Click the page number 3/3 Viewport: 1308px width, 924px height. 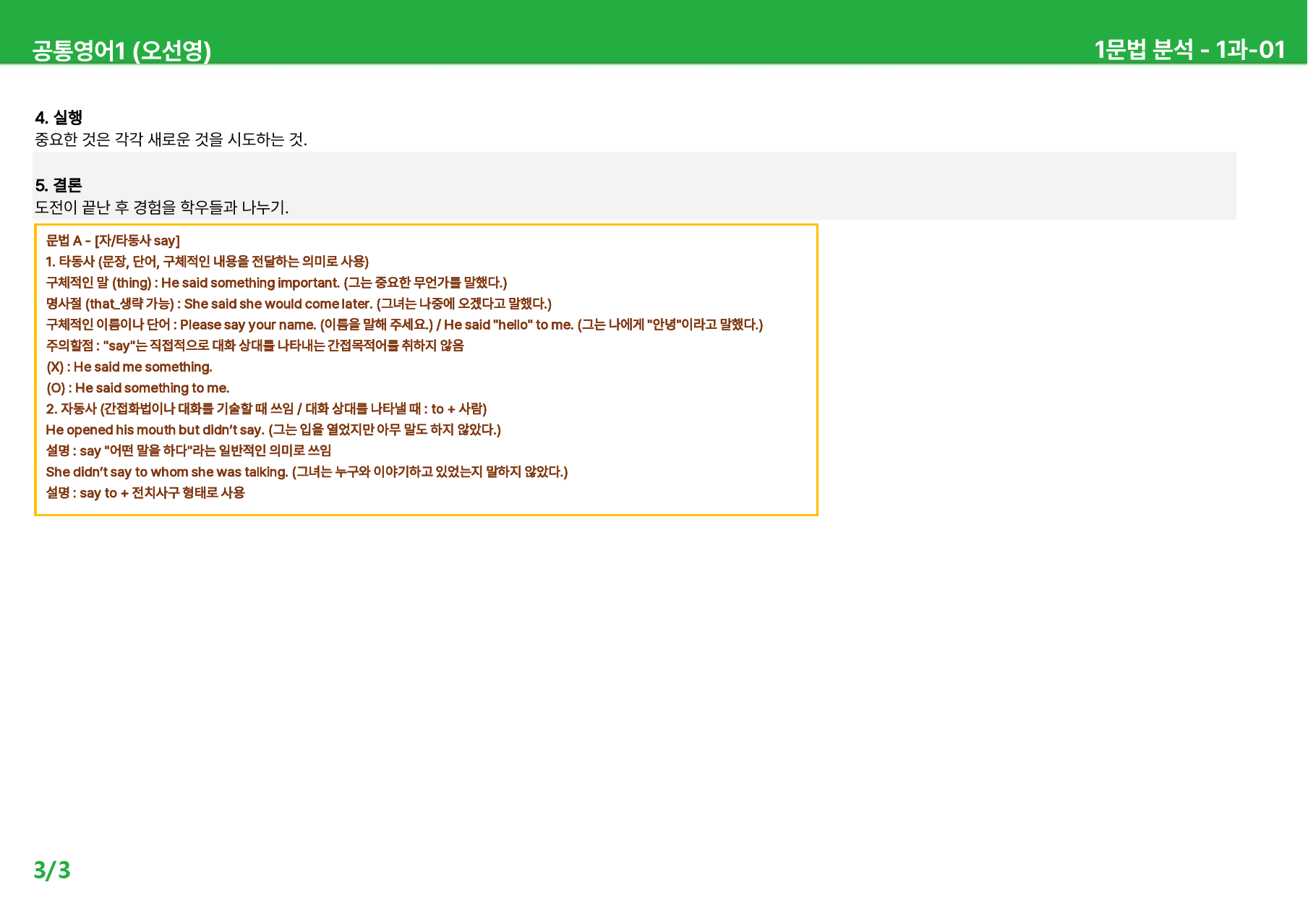click(52, 870)
